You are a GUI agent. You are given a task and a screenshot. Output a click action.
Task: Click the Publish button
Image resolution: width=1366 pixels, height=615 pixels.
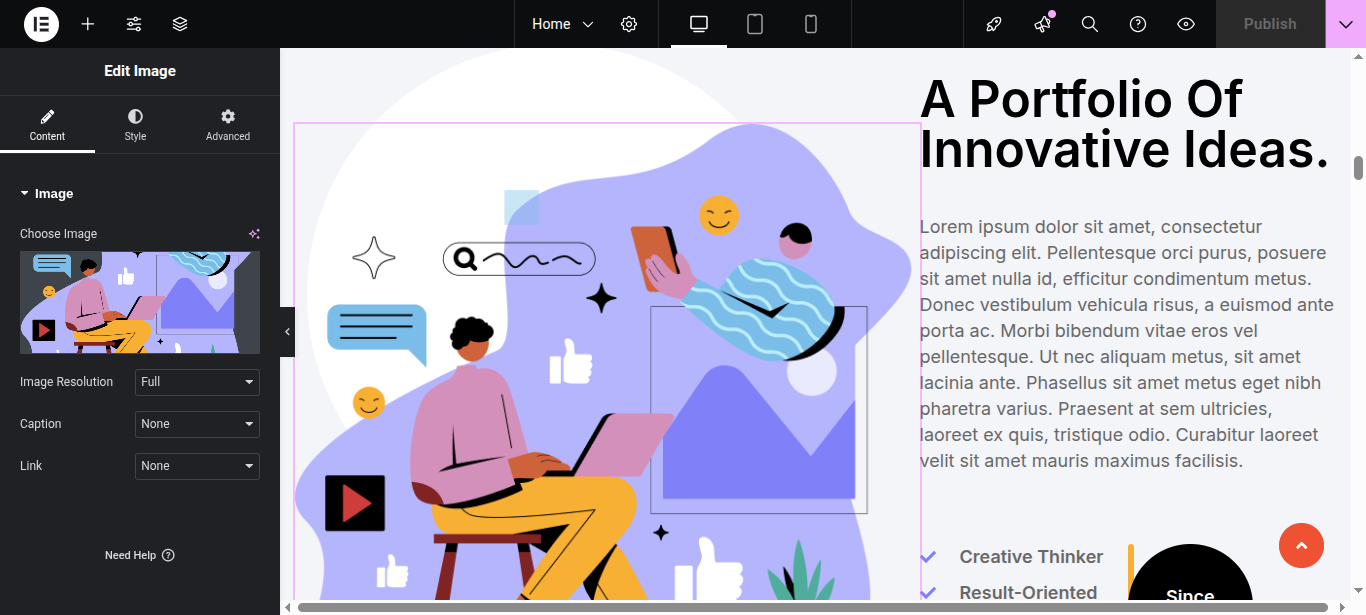[1270, 24]
